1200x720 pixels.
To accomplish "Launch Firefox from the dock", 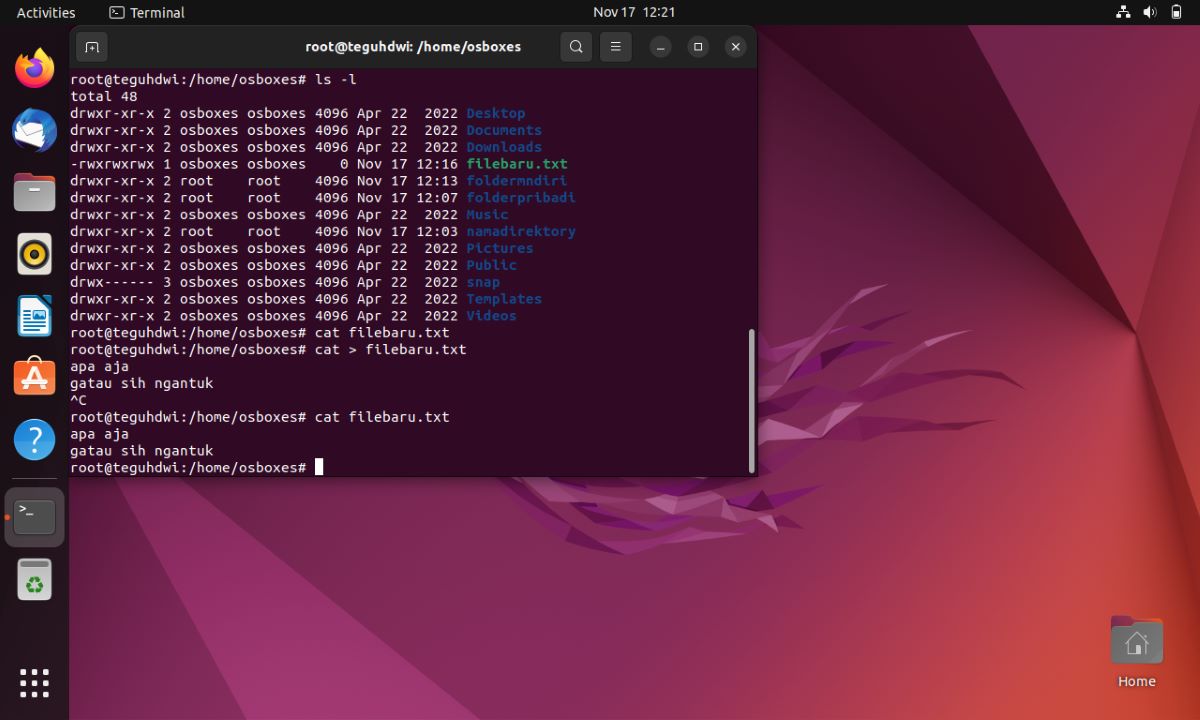I will tap(35, 68).
